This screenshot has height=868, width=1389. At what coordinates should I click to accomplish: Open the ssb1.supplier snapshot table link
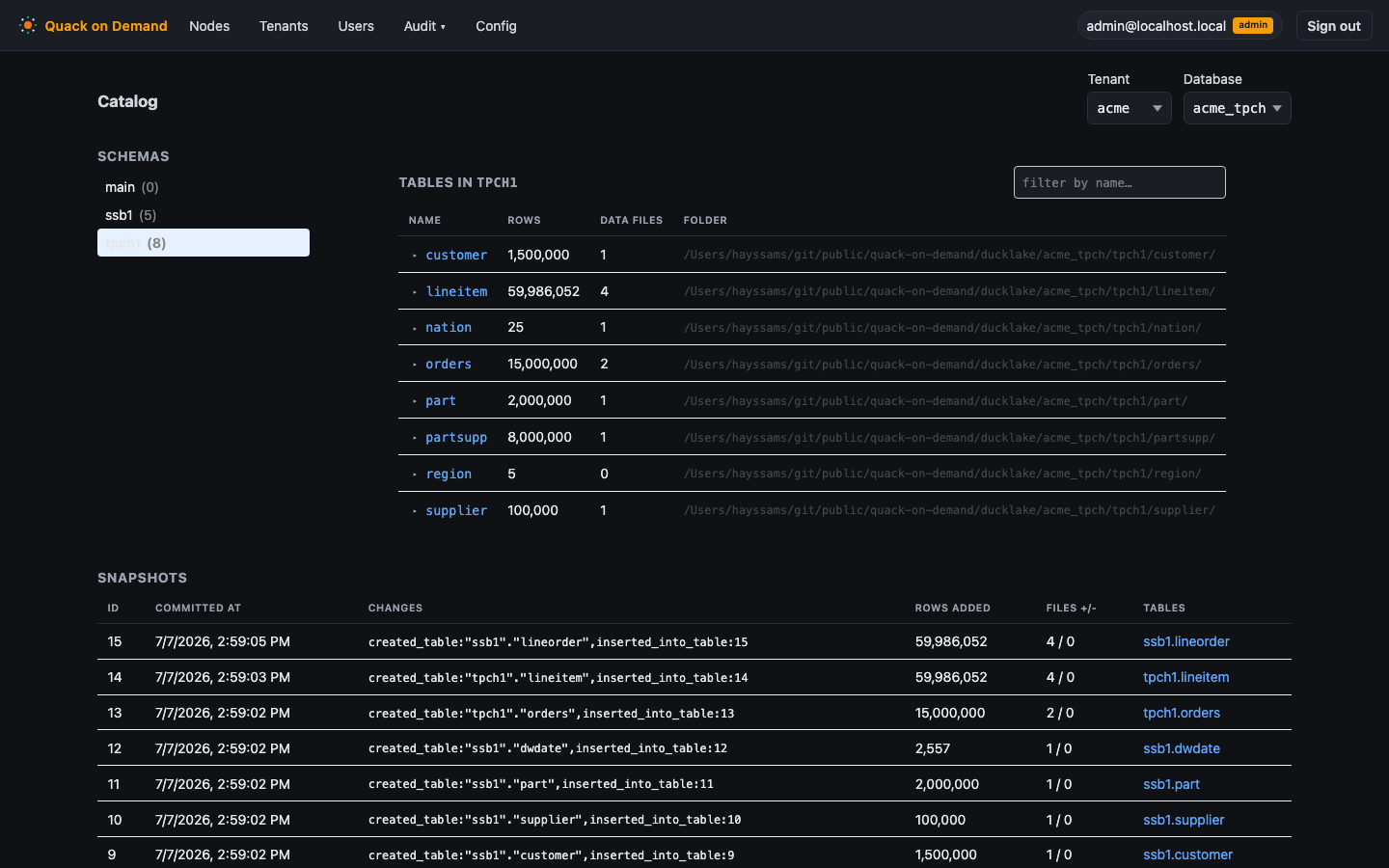pos(1184,820)
